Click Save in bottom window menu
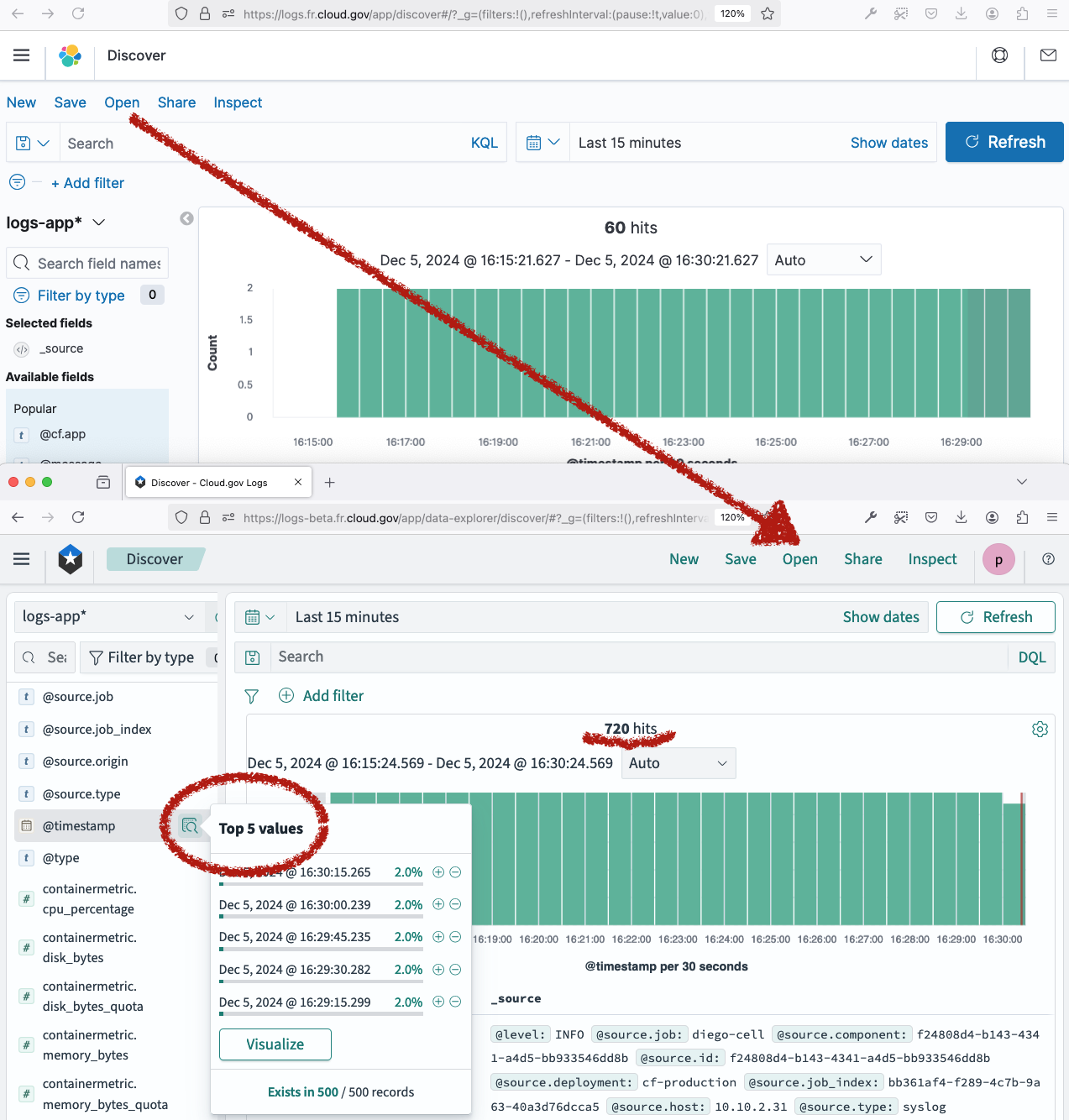This screenshot has height=1120, width=1069. [741, 559]
